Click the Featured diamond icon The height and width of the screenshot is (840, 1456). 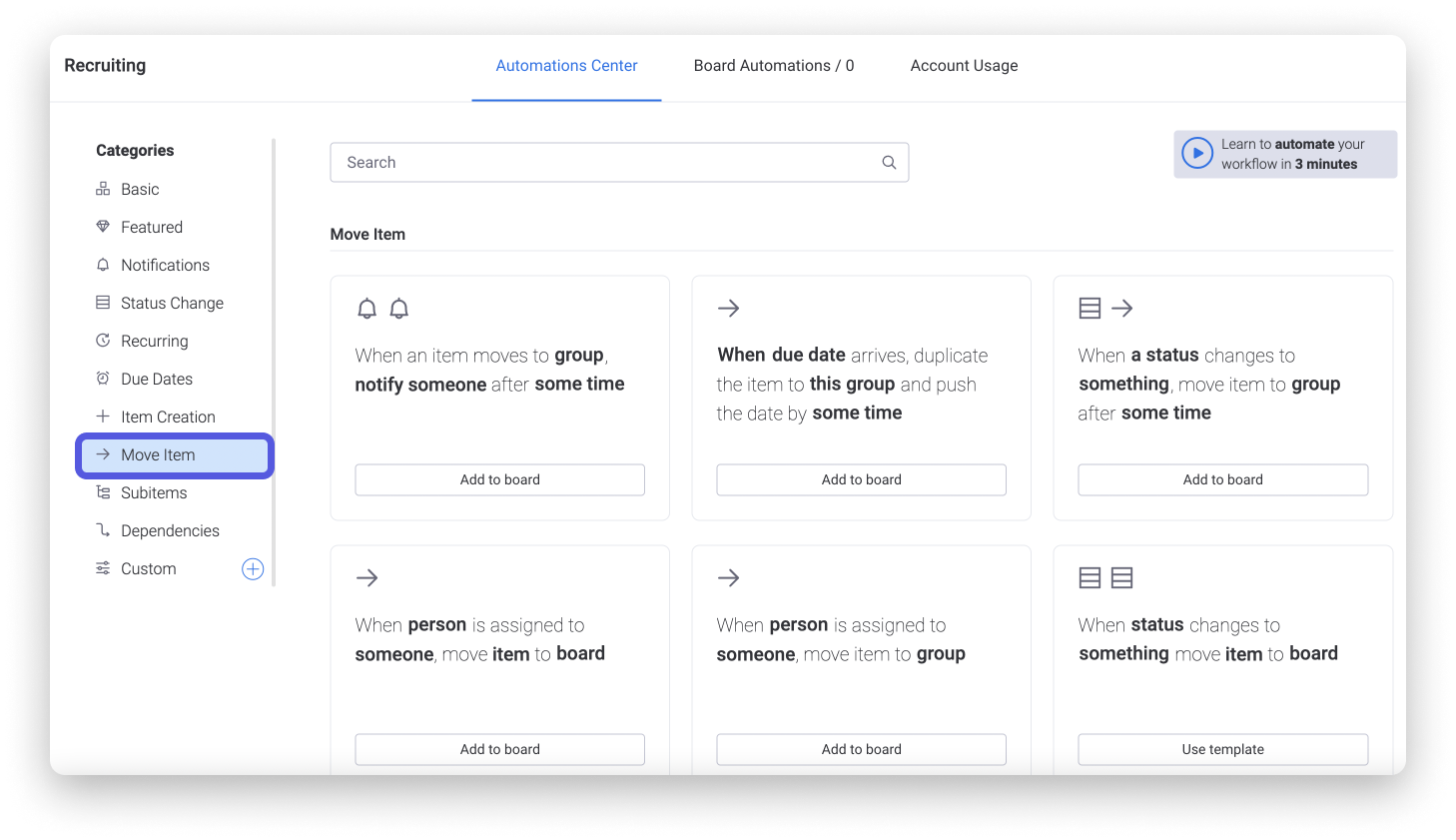coord(103,227)
